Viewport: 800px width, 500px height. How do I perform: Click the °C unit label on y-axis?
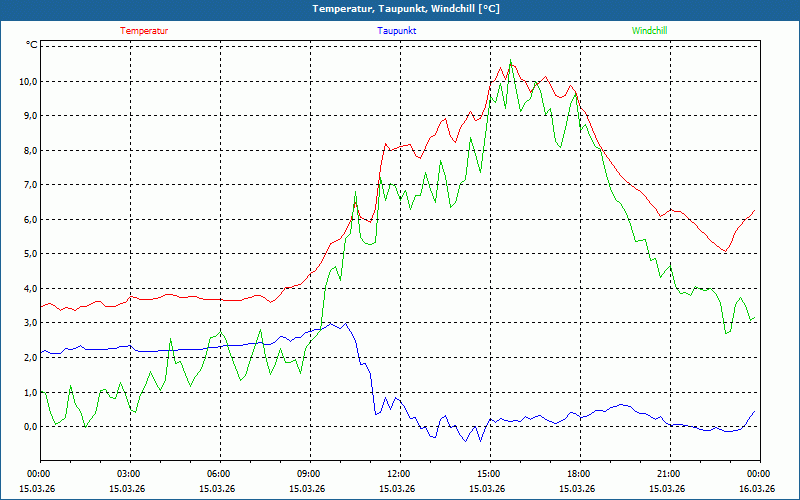(x=32, y=45)
